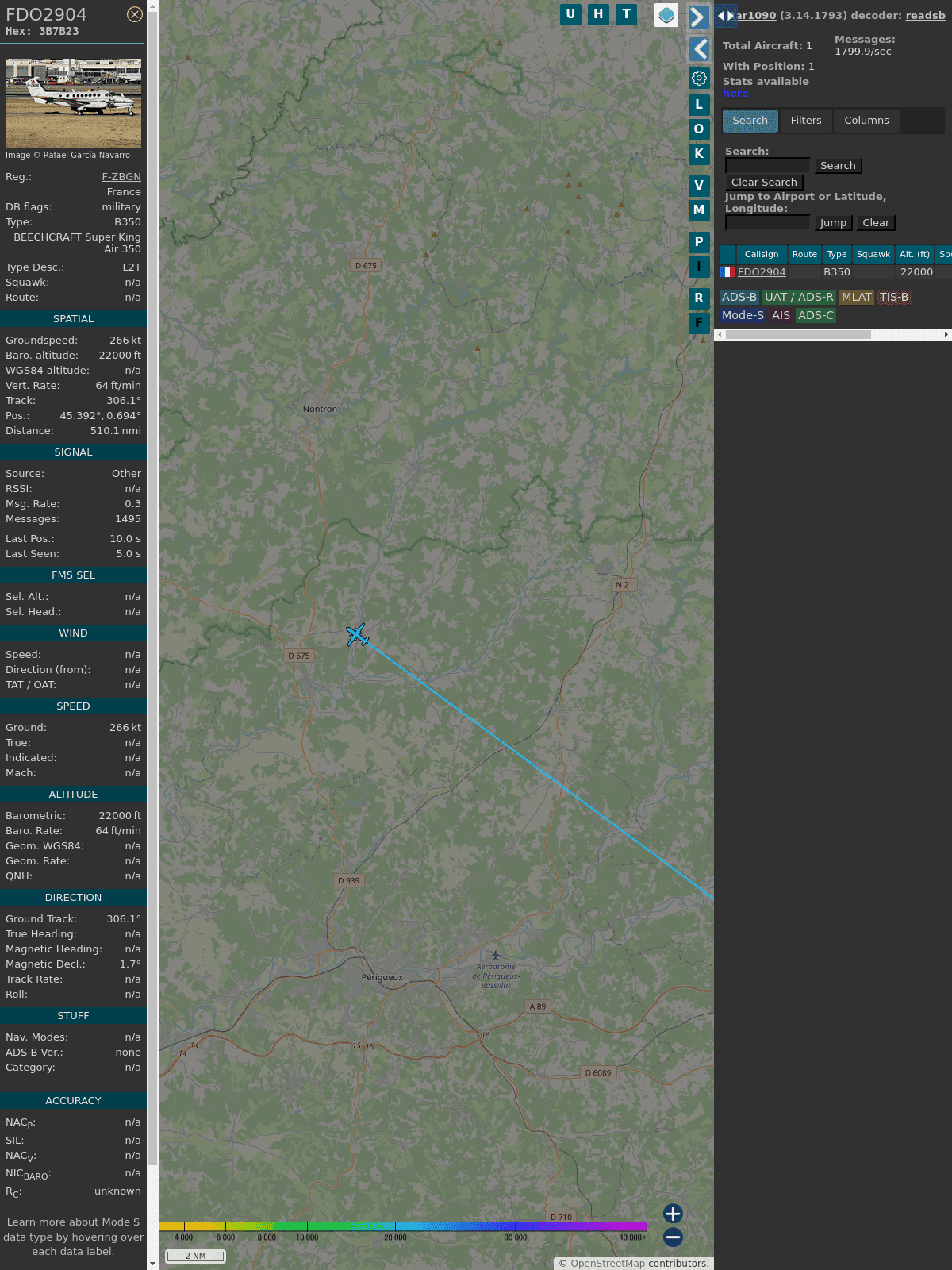The width and height of the screenshot is (952, 1270).
Task: Click the FMS SEL section header
Action: 73,575
